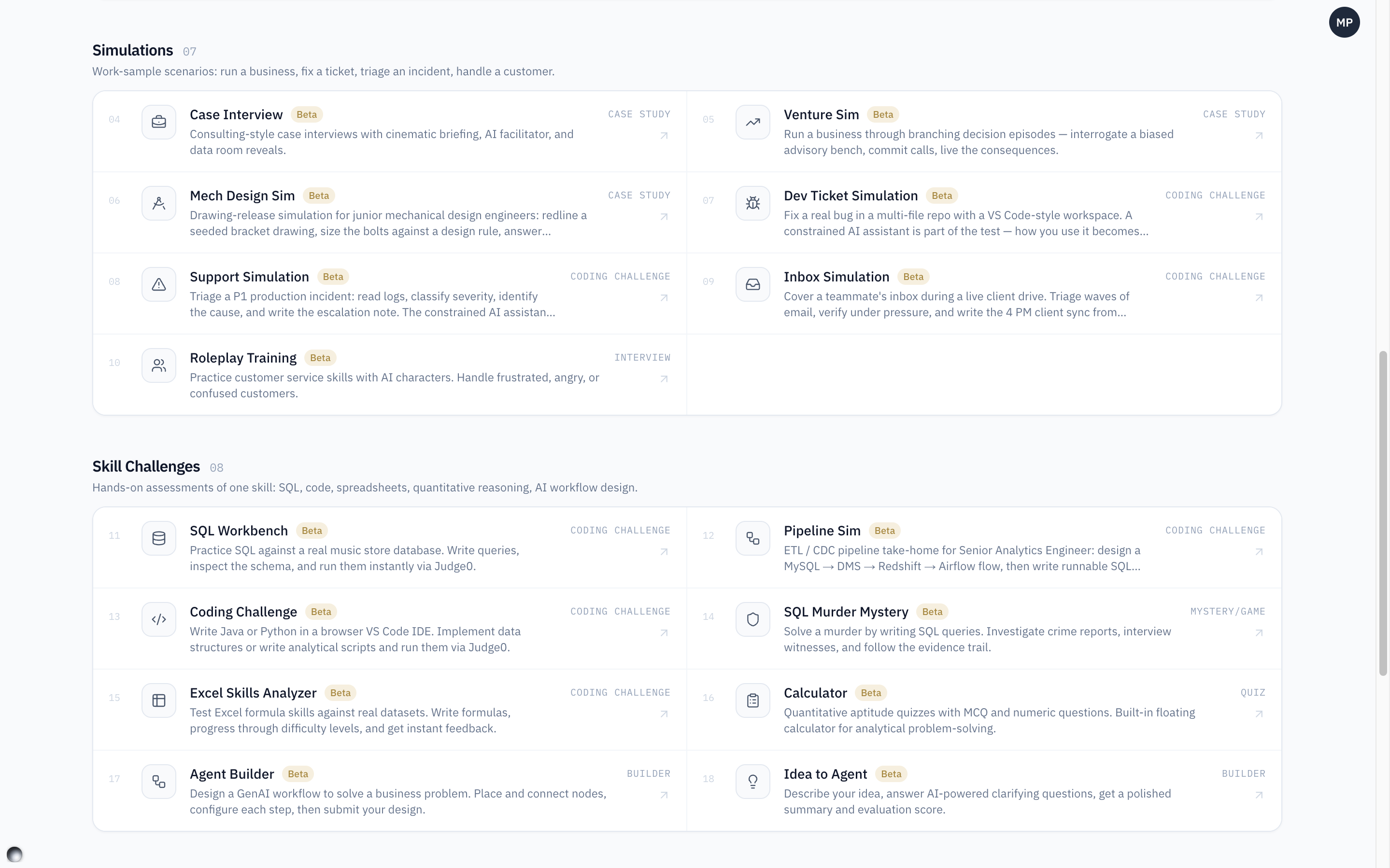Click the Case Interview briefcase icon
This screenshot has width=1390, height=868.
click(x=159, y=122)
